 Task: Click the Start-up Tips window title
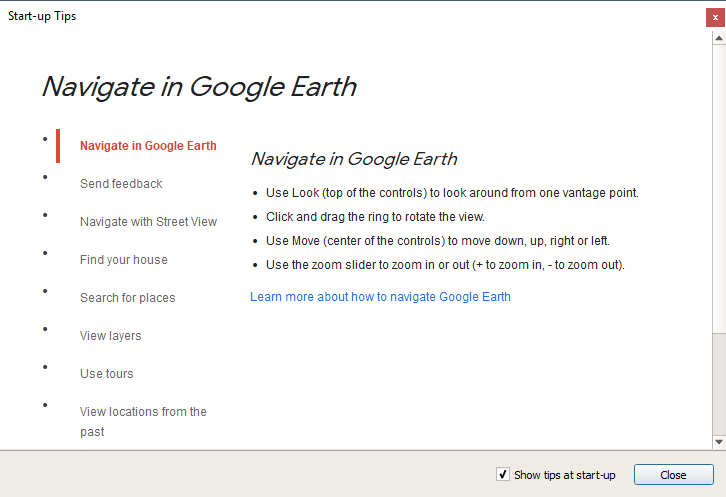[x=42, y=16]
